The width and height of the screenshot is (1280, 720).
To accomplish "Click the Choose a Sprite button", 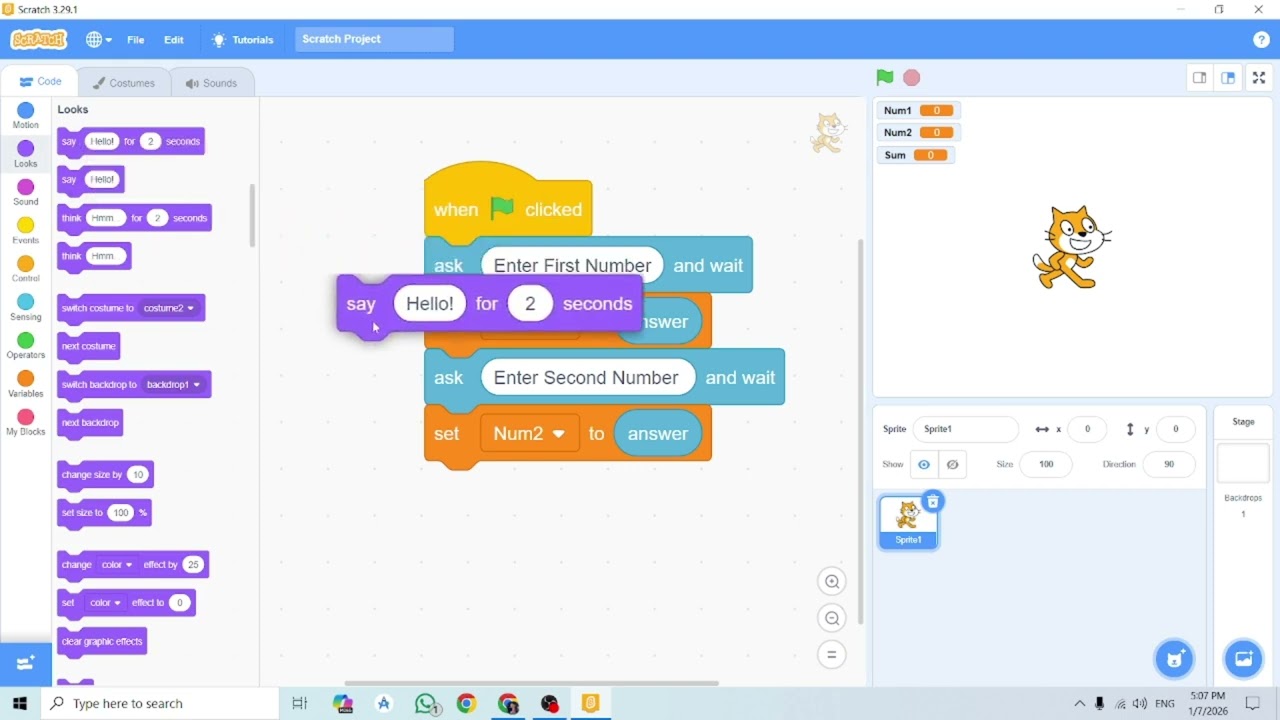I will click(1175, 659).
